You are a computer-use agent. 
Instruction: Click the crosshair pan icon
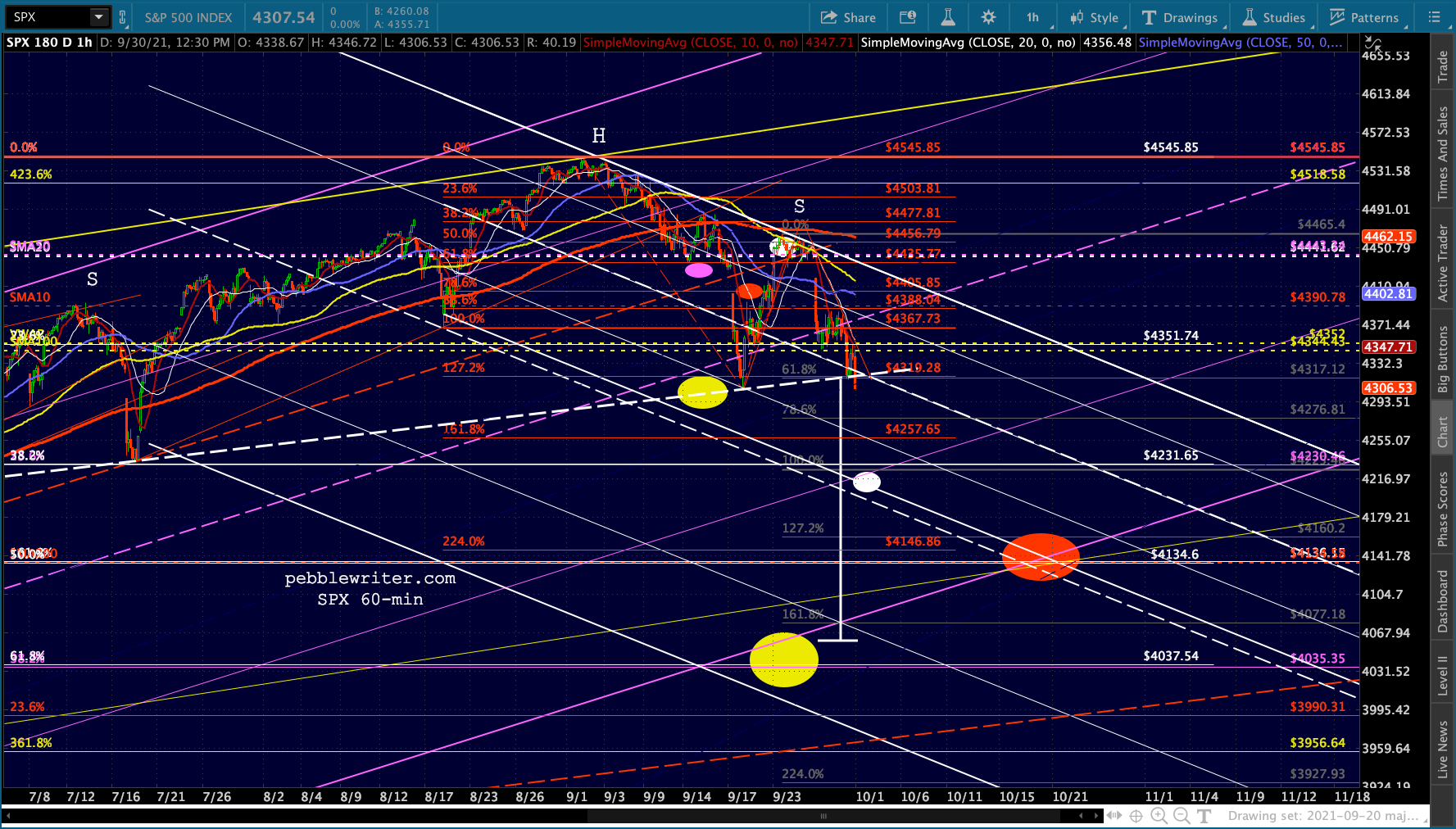(x=1136, y=816)
